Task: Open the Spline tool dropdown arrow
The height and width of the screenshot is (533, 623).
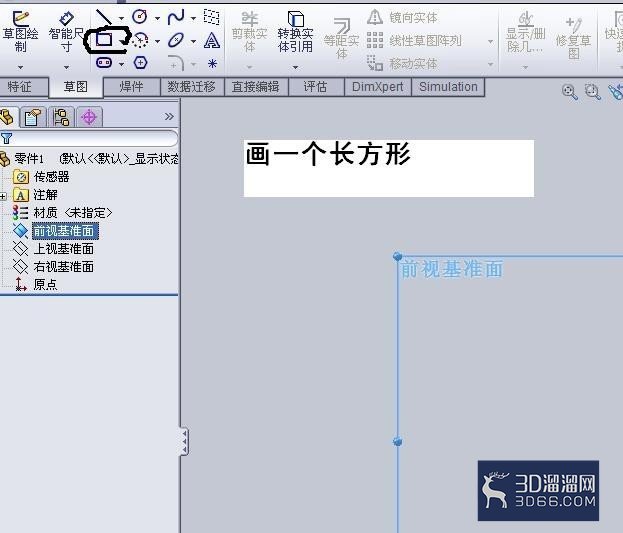Action: [193, 18]
